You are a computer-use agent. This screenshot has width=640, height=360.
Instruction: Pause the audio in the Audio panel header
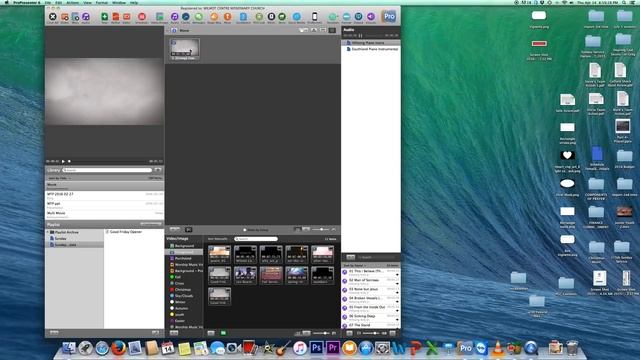tap(360, 36)
